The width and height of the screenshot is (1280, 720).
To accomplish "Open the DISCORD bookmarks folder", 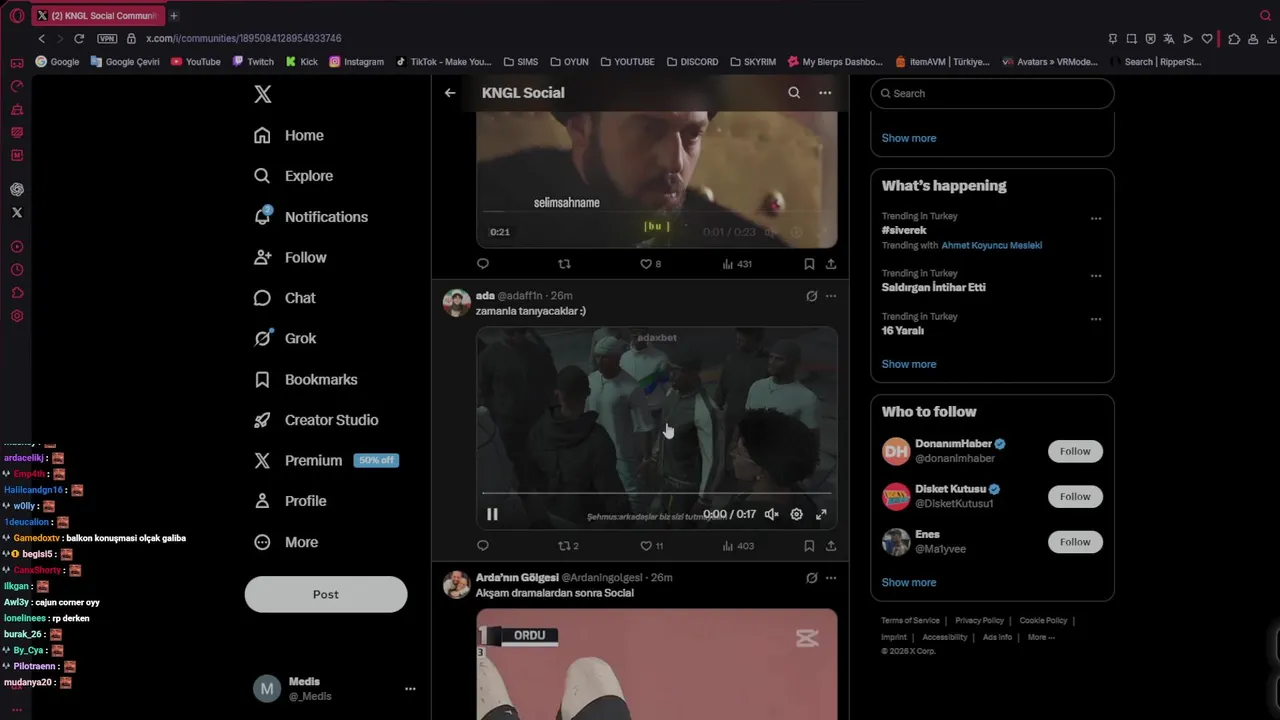I will tap(692, 62).
